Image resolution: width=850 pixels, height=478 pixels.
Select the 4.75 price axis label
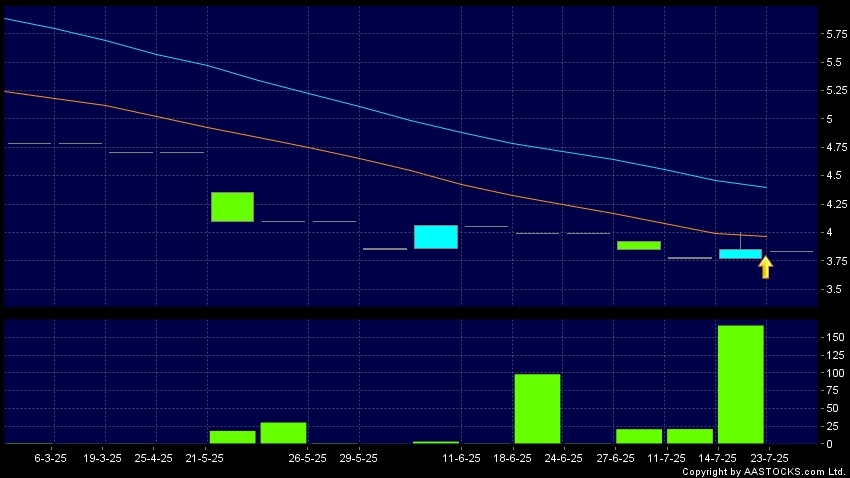tap(836, 147)
